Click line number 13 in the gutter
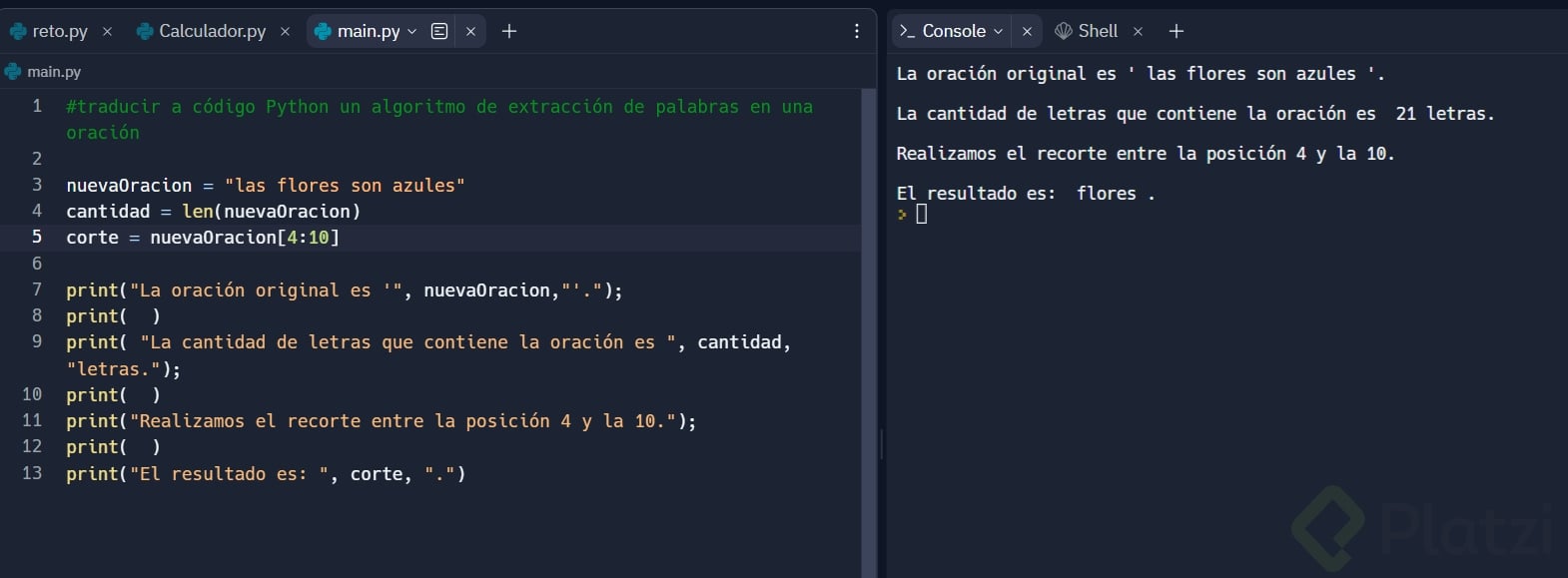This screenshot has height=578, width=1568. [32, 473]
